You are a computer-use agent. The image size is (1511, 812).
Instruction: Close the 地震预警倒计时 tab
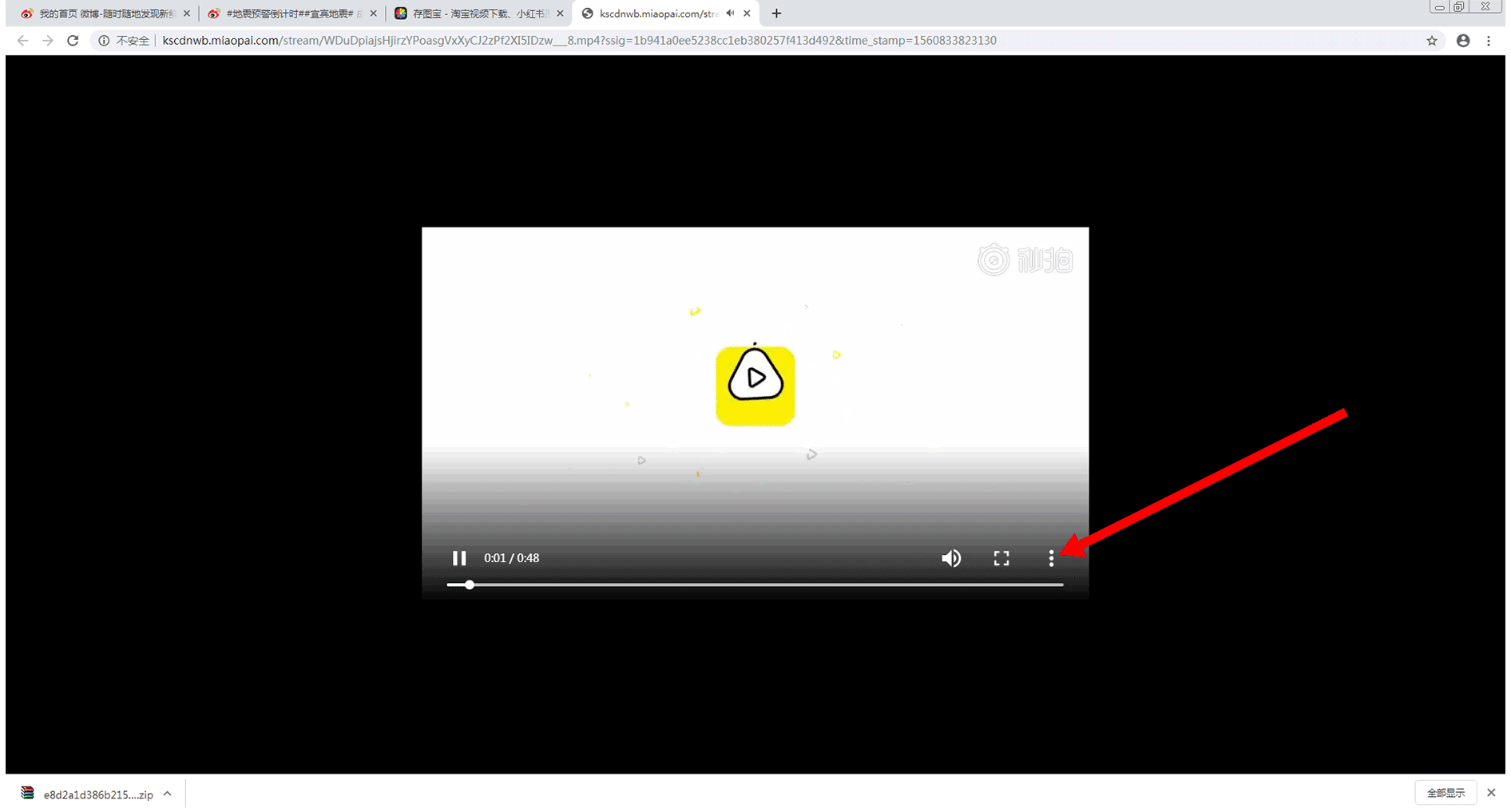(373, 14)
